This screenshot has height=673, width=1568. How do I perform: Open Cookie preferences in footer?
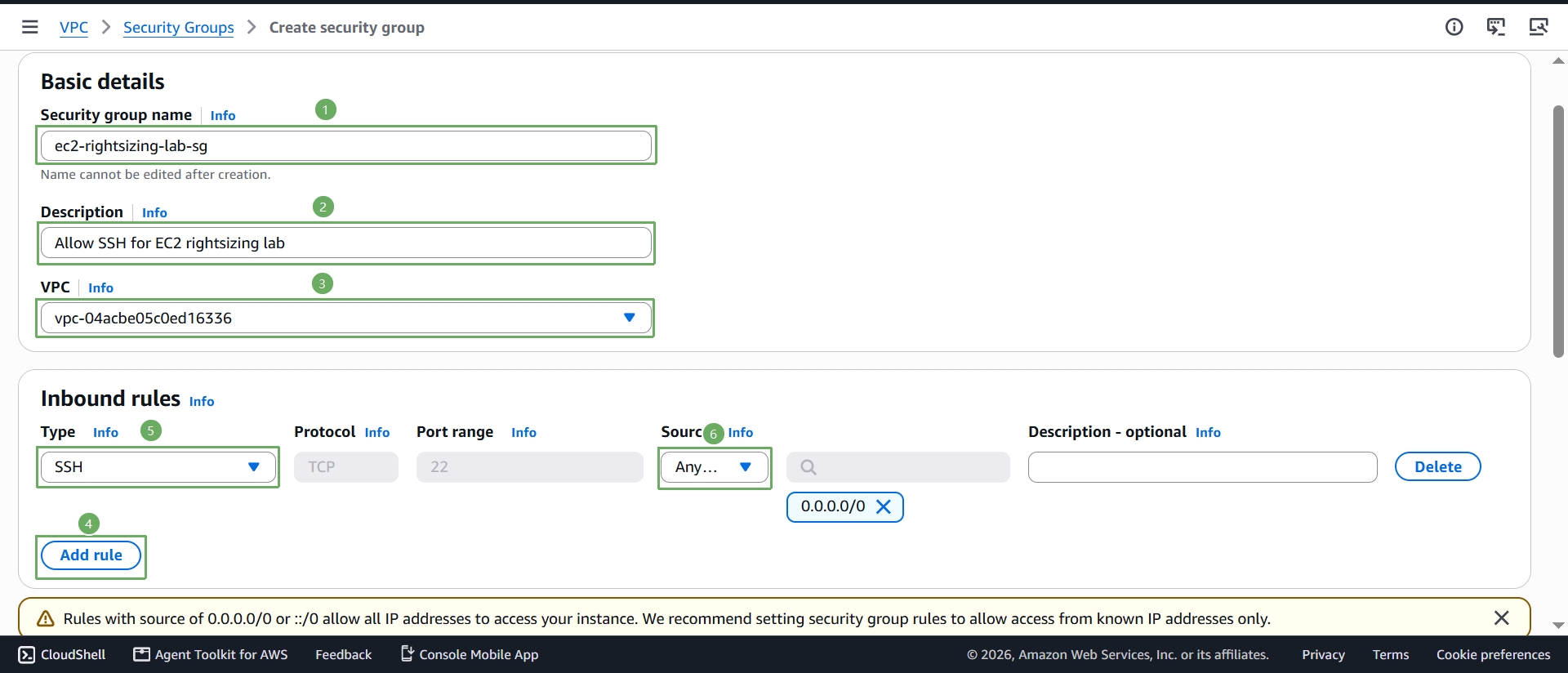1493,654
